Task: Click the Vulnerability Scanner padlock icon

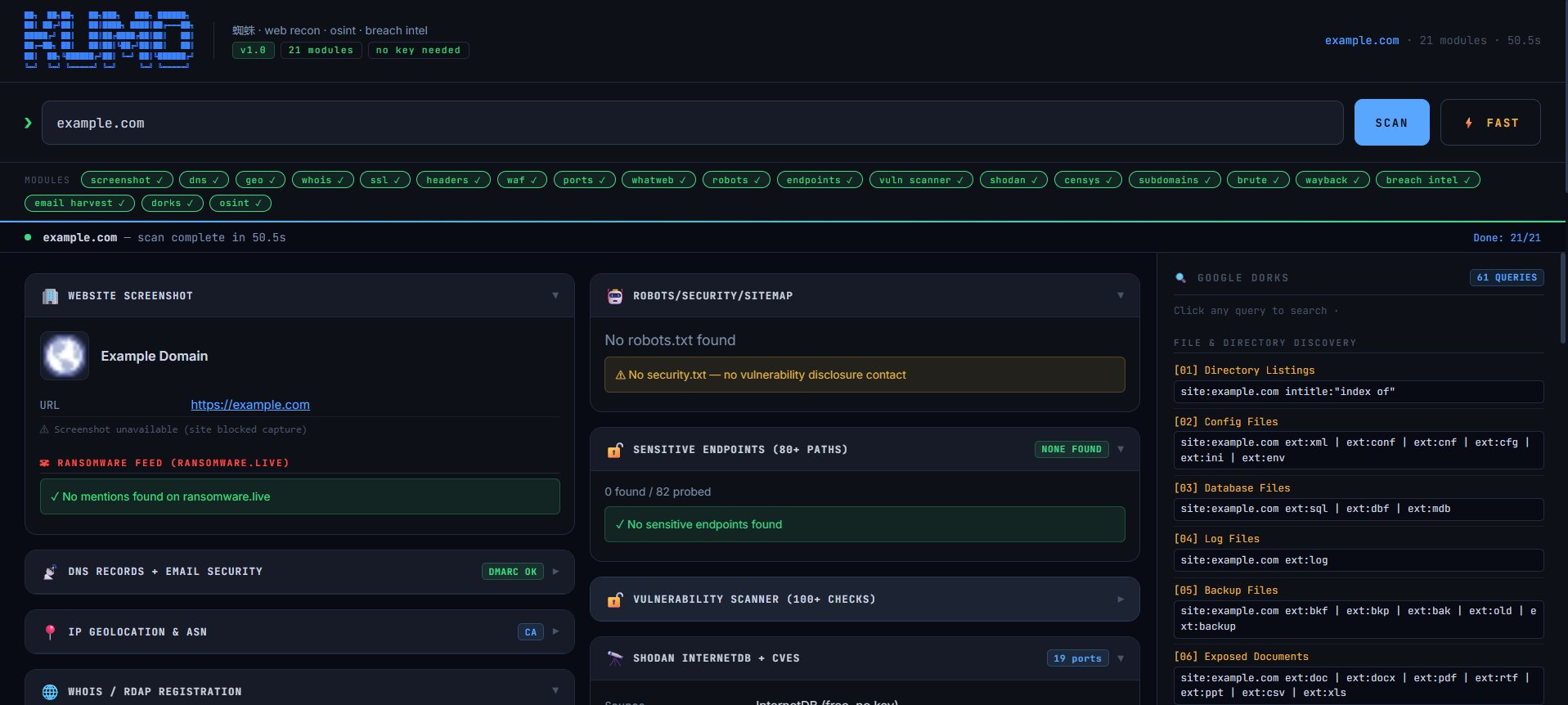Action: [x=615, y=599]
